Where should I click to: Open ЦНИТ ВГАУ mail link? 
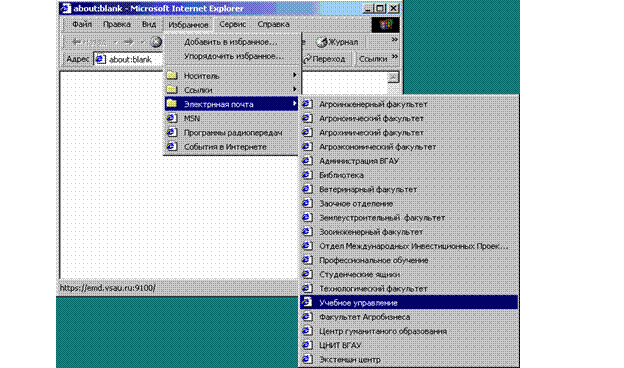tap(409, 345)
